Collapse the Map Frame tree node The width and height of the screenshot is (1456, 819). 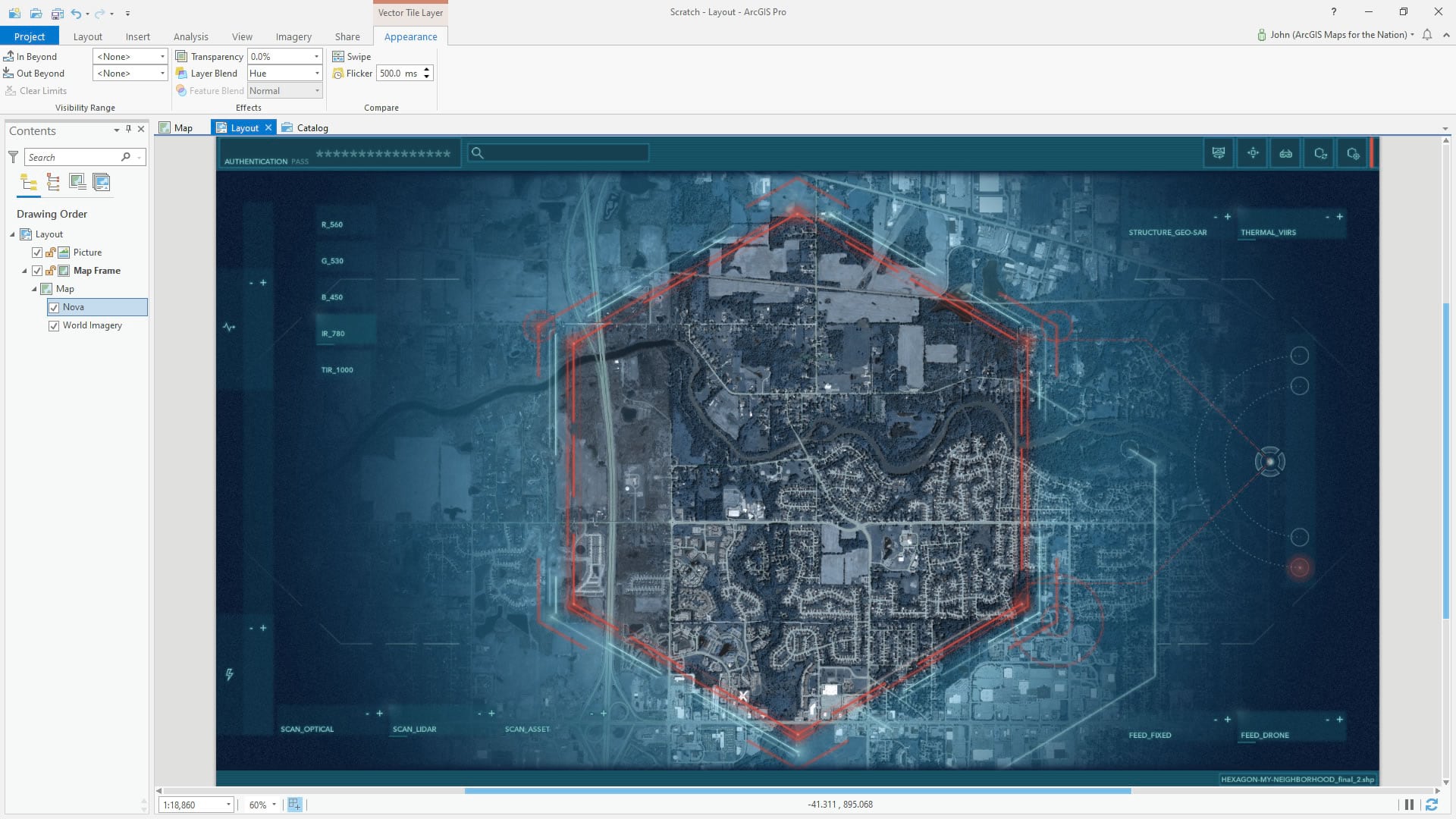[x=24, y=271]
